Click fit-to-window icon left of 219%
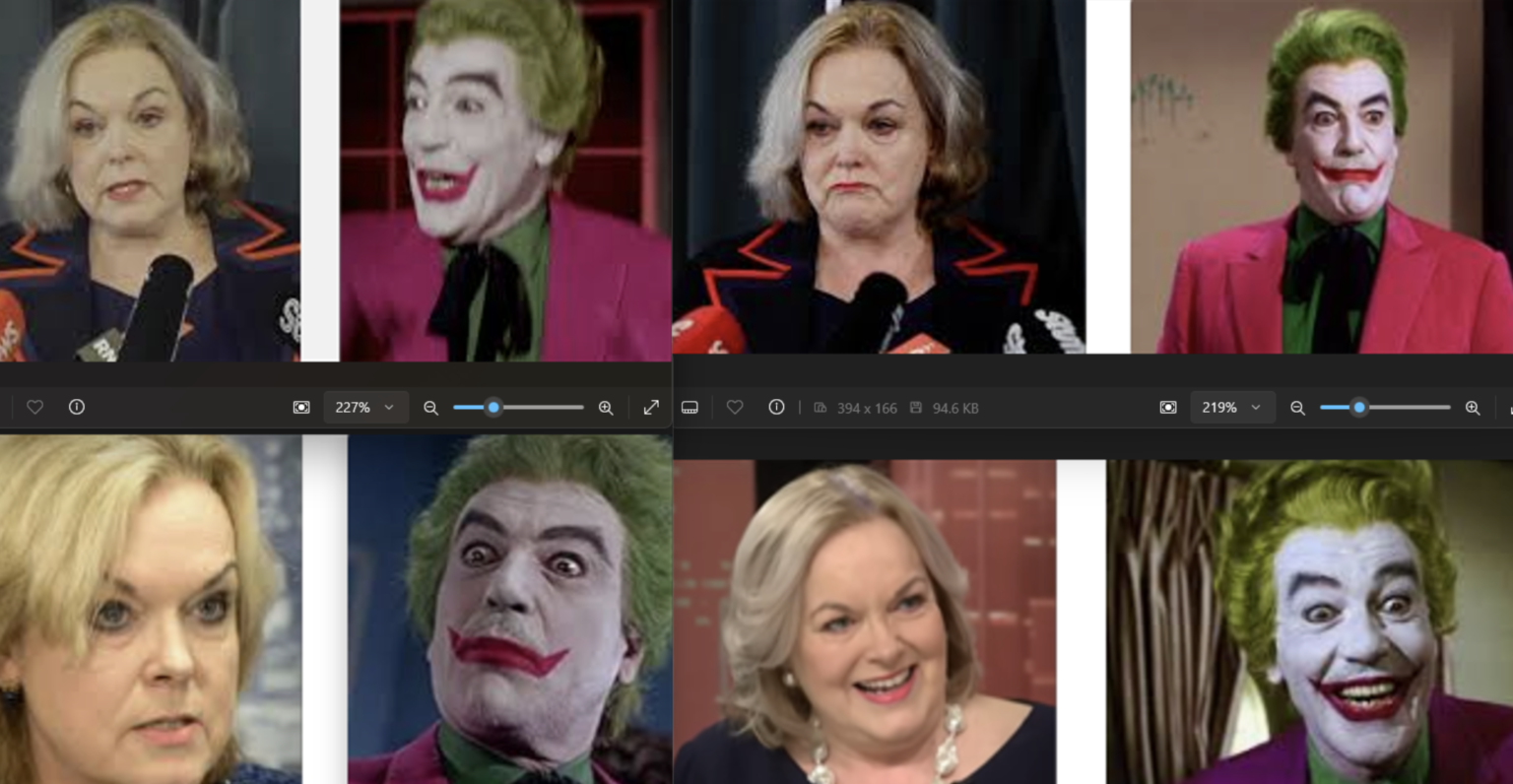 tap(1168, 408)
